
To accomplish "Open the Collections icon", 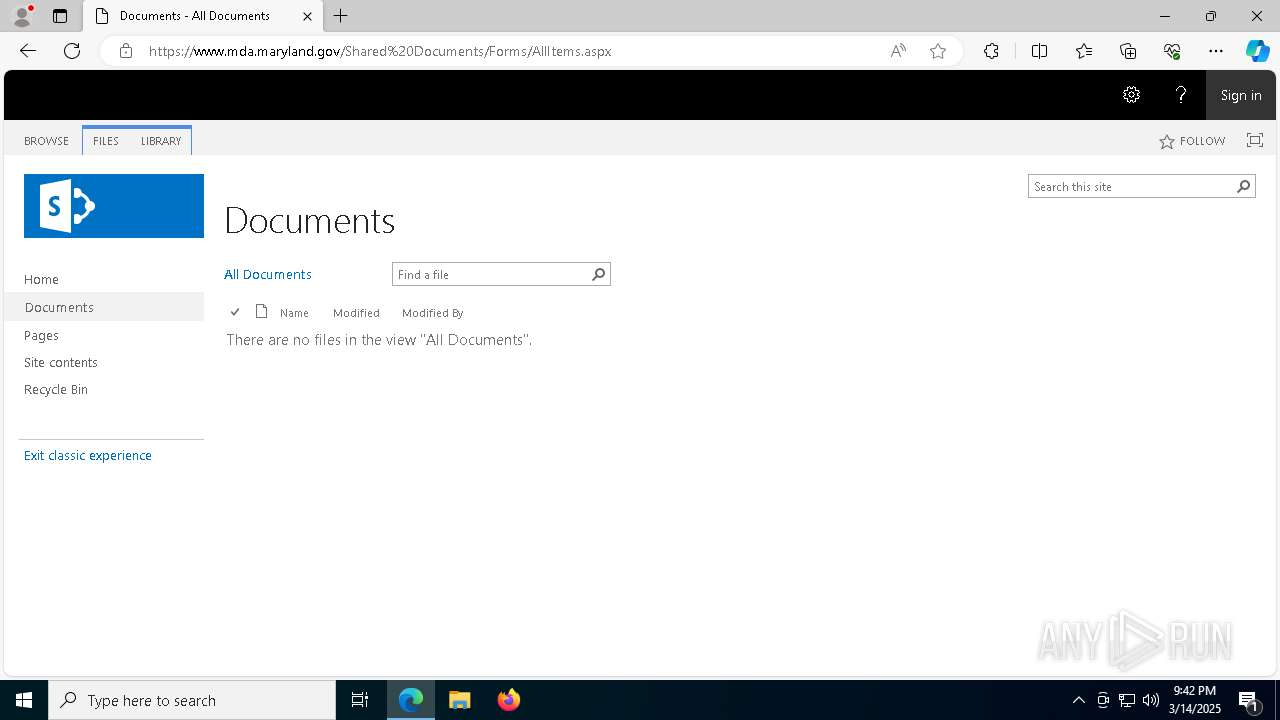I will pyautogui.click(x=1128, y=51).
